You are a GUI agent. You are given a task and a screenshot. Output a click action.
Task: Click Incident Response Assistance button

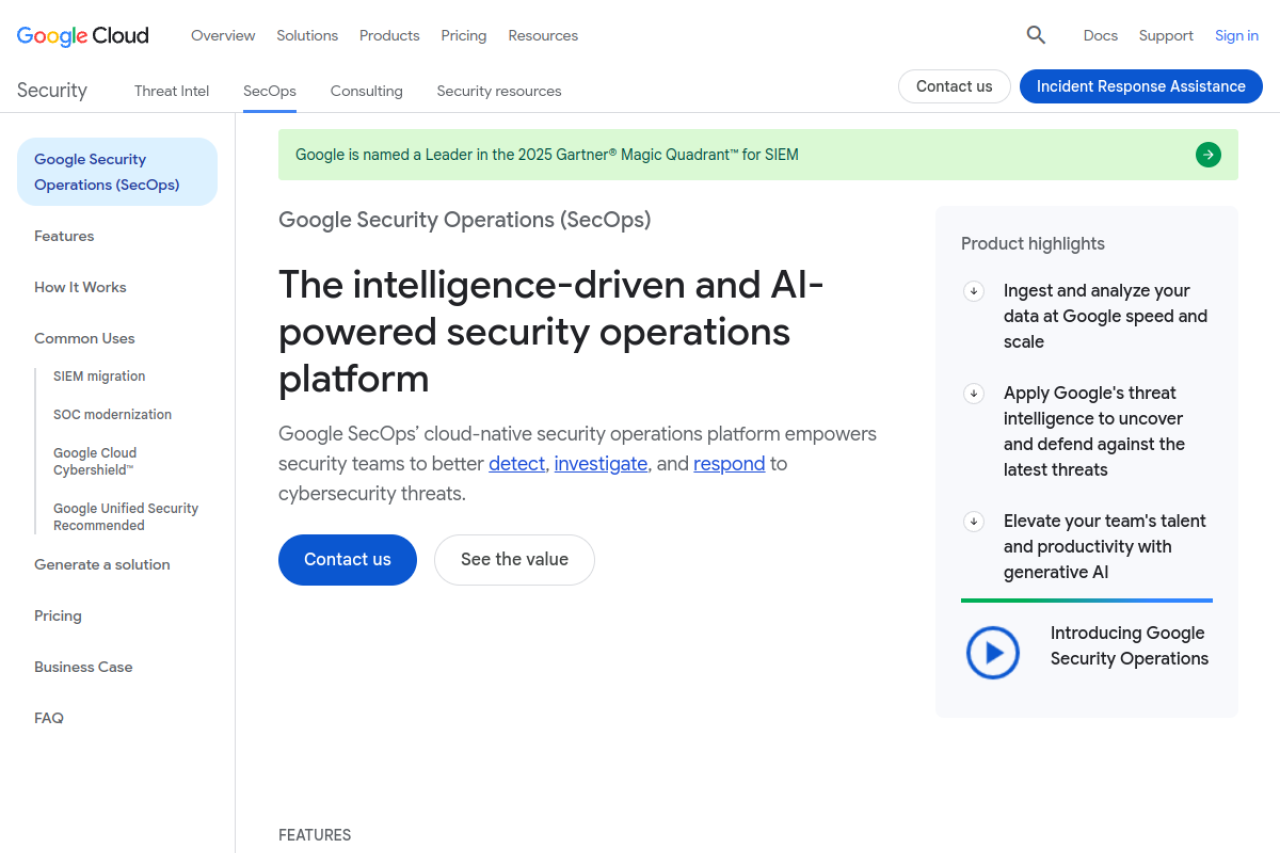tap(1141, 86)
